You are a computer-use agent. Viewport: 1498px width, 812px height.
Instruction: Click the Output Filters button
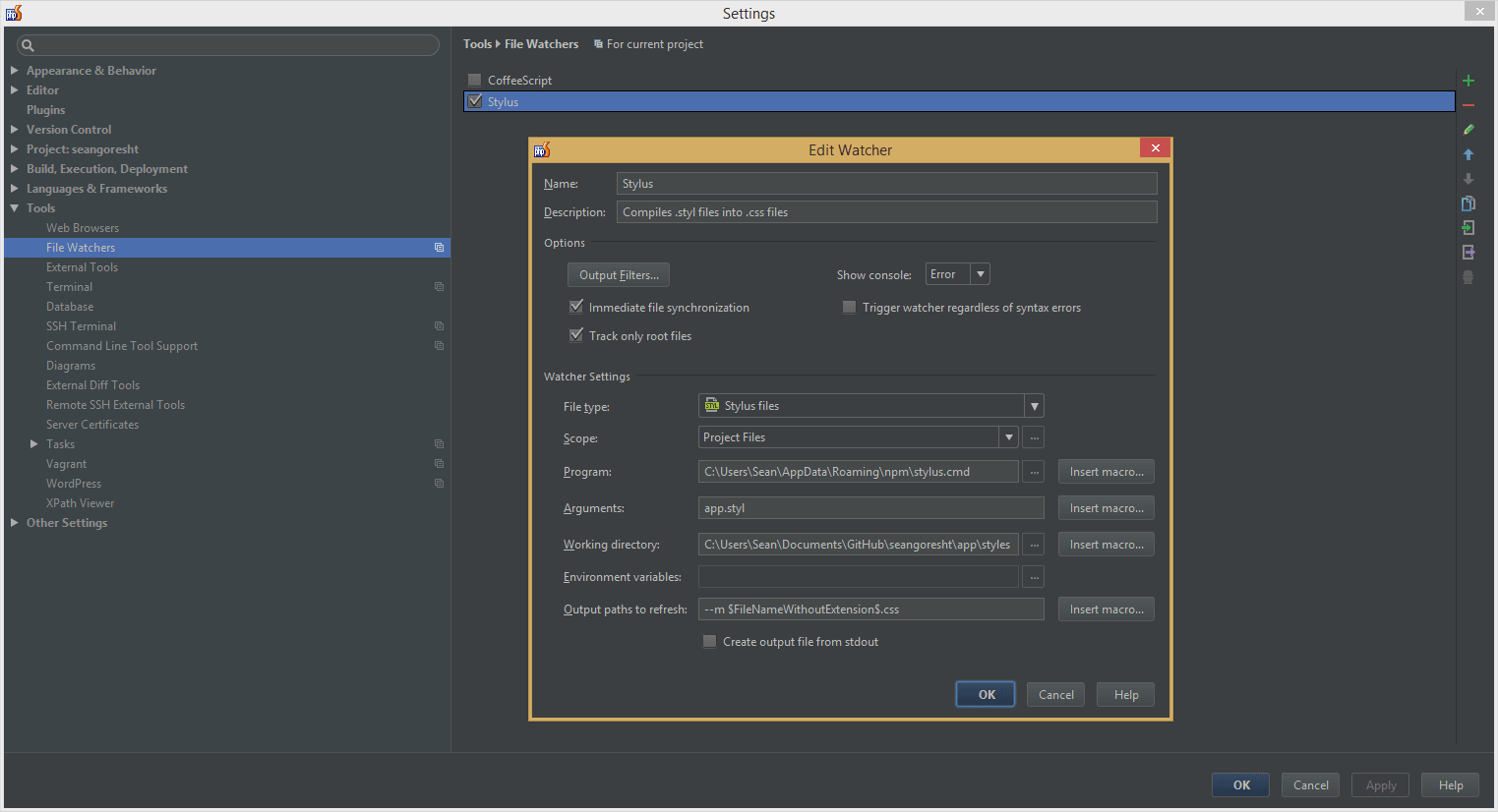coord(619,275)
